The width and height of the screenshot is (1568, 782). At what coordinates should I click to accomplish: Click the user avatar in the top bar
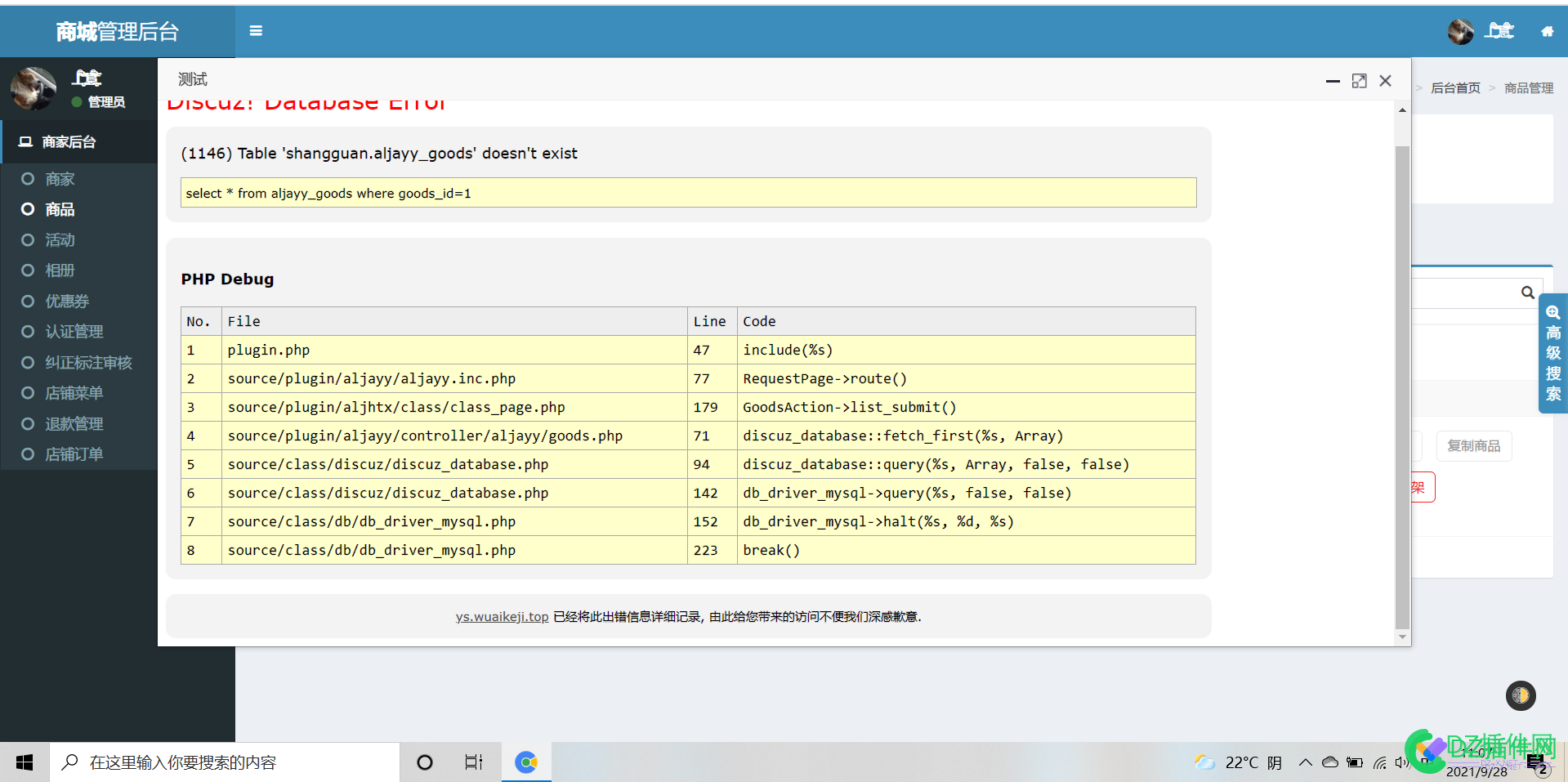1460,32
